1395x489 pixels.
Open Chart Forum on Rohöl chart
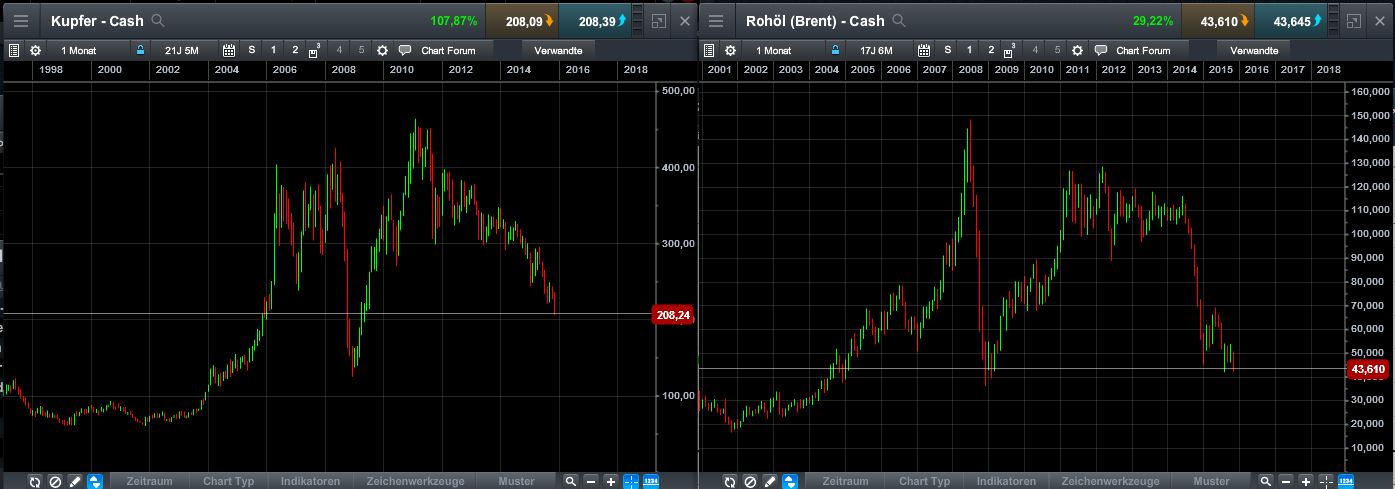click(1139, 50)
